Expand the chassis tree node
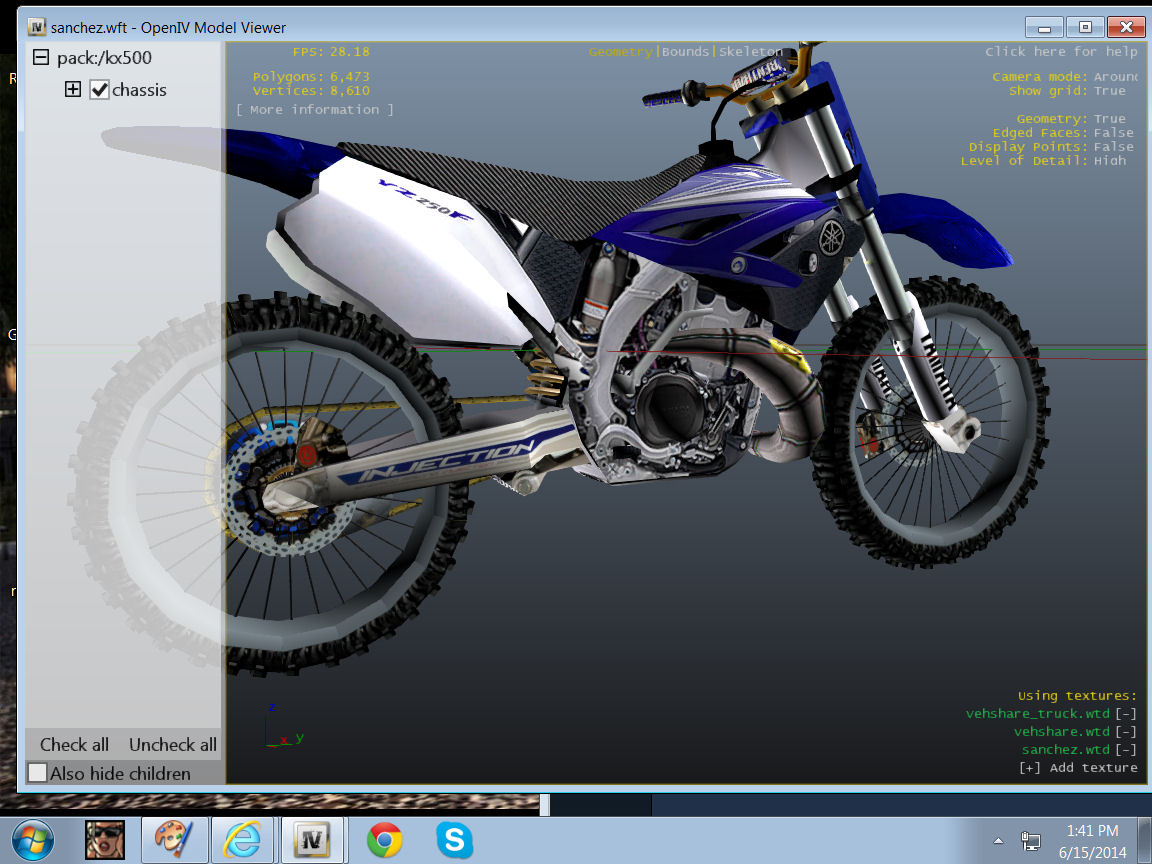This screenshot has height=864, width=1152. (x=73, y=90)
